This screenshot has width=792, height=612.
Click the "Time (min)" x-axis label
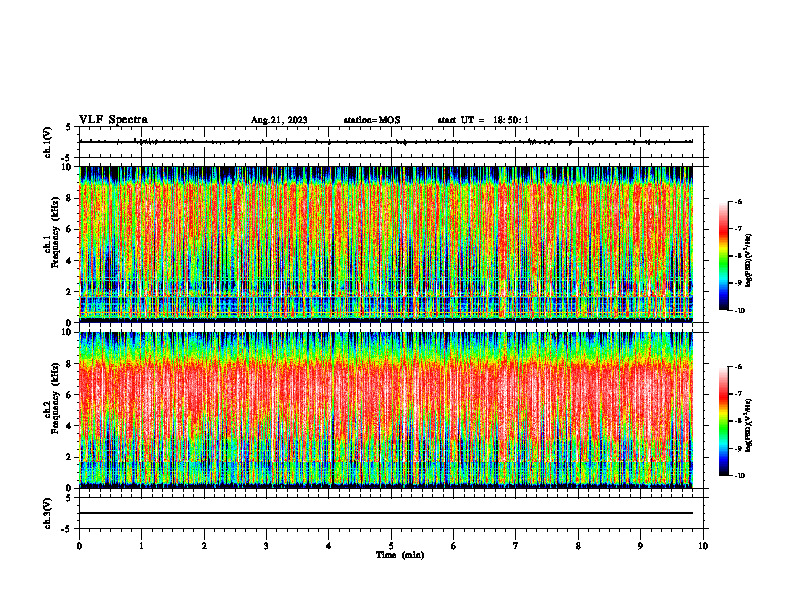point(400,555)
